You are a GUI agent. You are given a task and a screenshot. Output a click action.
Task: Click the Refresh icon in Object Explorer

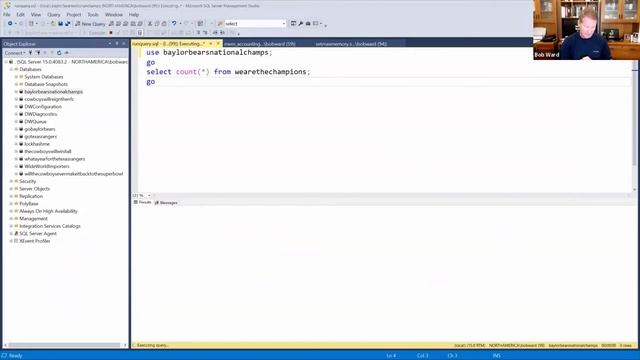coord(59,53)
